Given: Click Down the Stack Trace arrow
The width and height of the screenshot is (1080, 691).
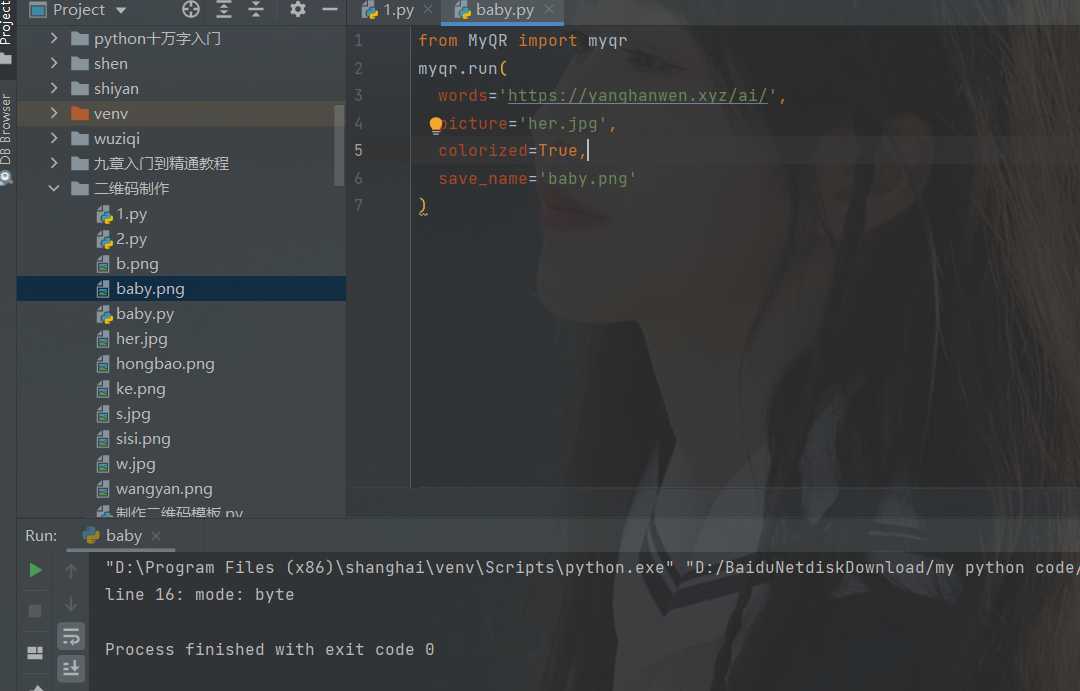Looking at the screenshot, I should click(x=71, y=604).
